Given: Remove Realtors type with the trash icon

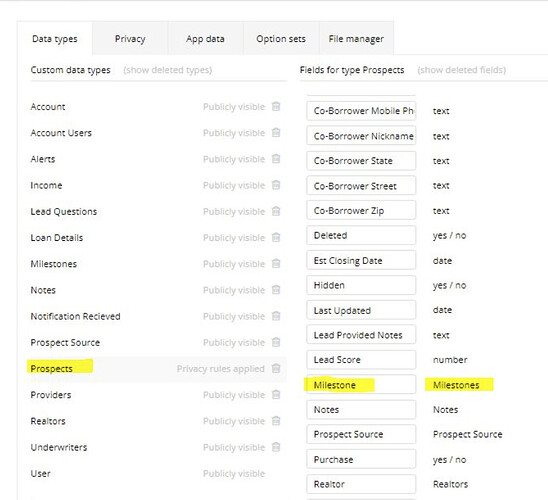Looking at the screenshot, I should point(276,421).
